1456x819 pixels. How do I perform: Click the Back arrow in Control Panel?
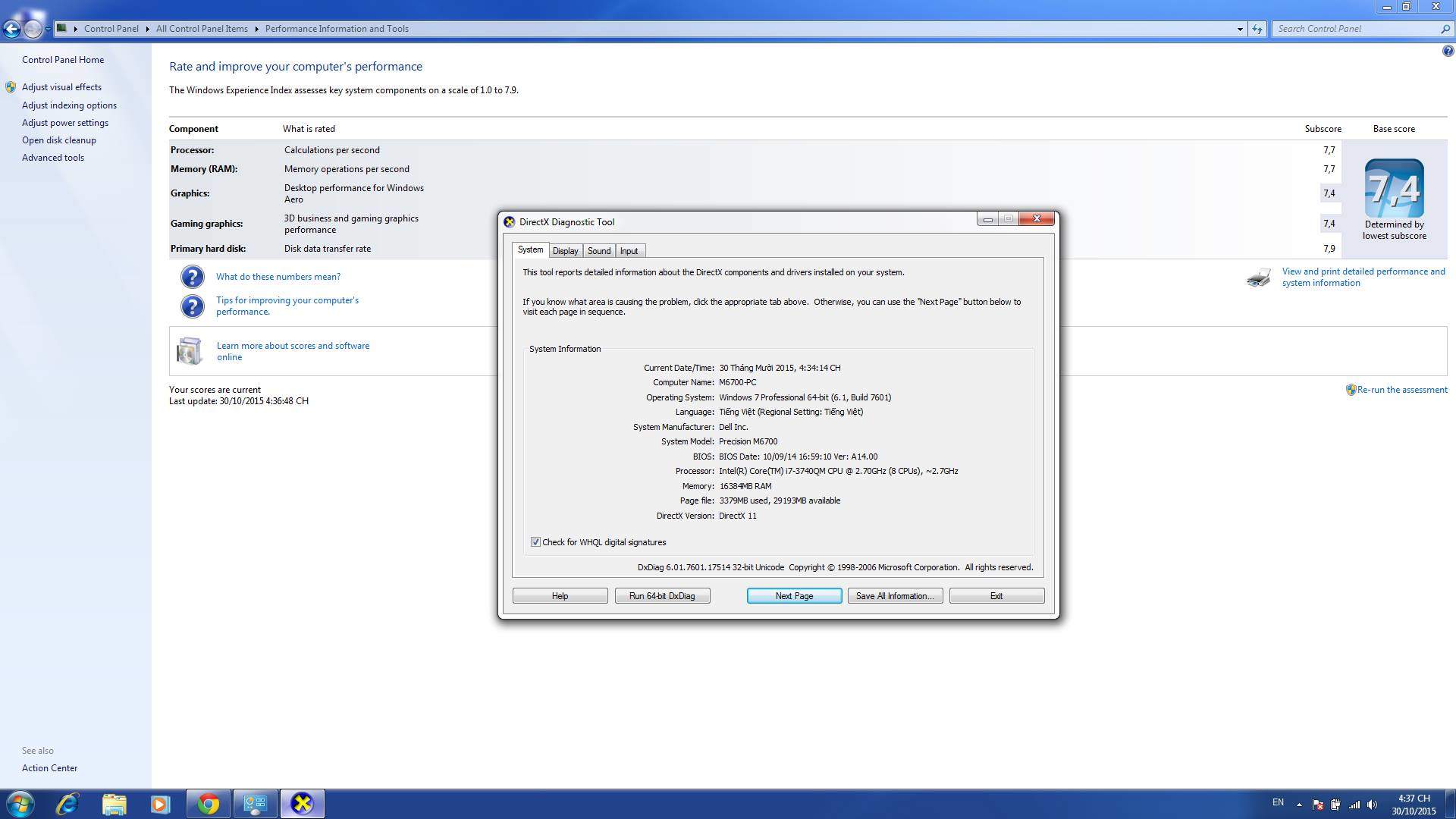11,29
